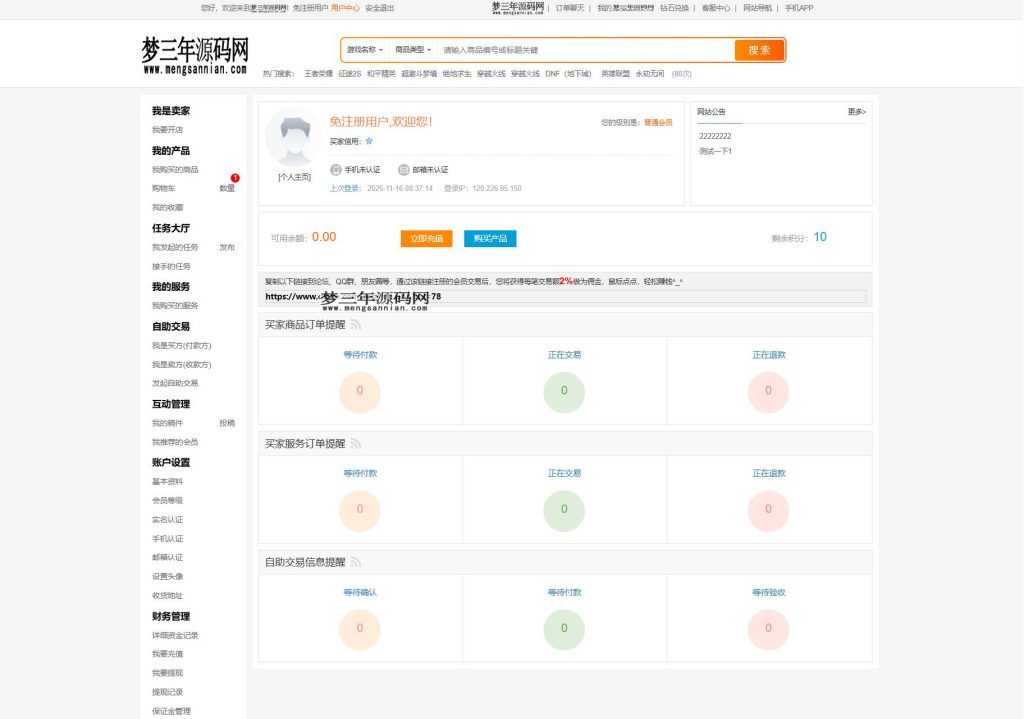
Task: Open the 游戏名称 dropdown
Action: tap(363, 49)
